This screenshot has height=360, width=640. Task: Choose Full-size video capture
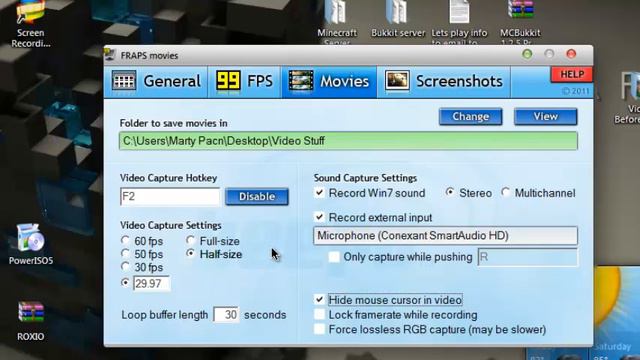tap(213, 241)
